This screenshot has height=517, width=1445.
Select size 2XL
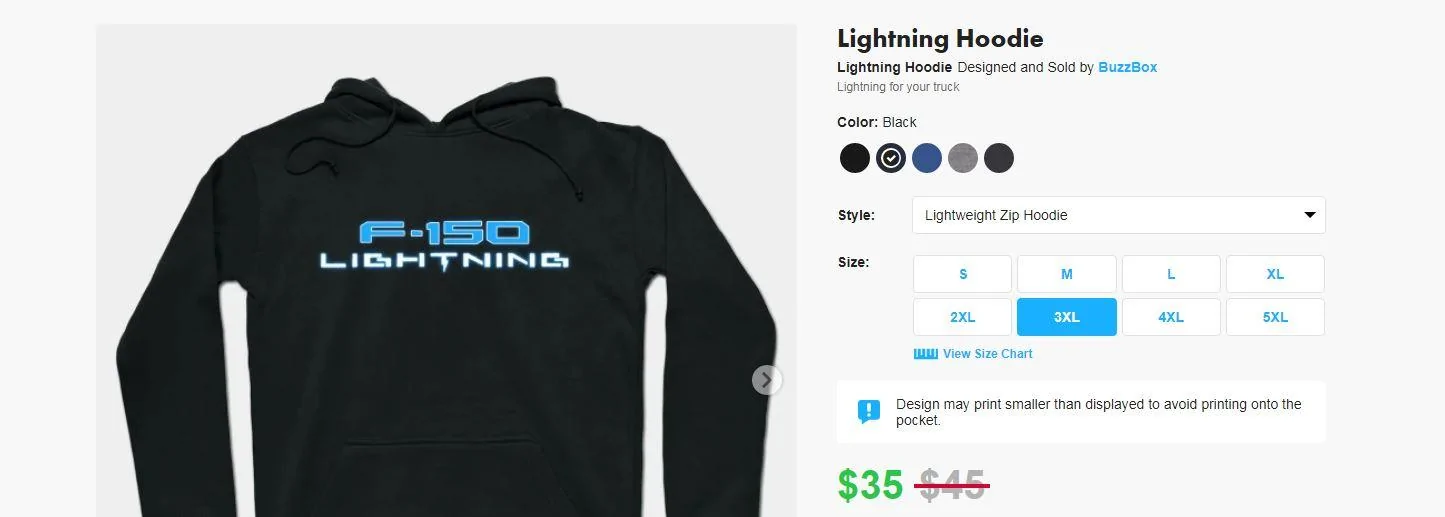[x=963, y=317]
